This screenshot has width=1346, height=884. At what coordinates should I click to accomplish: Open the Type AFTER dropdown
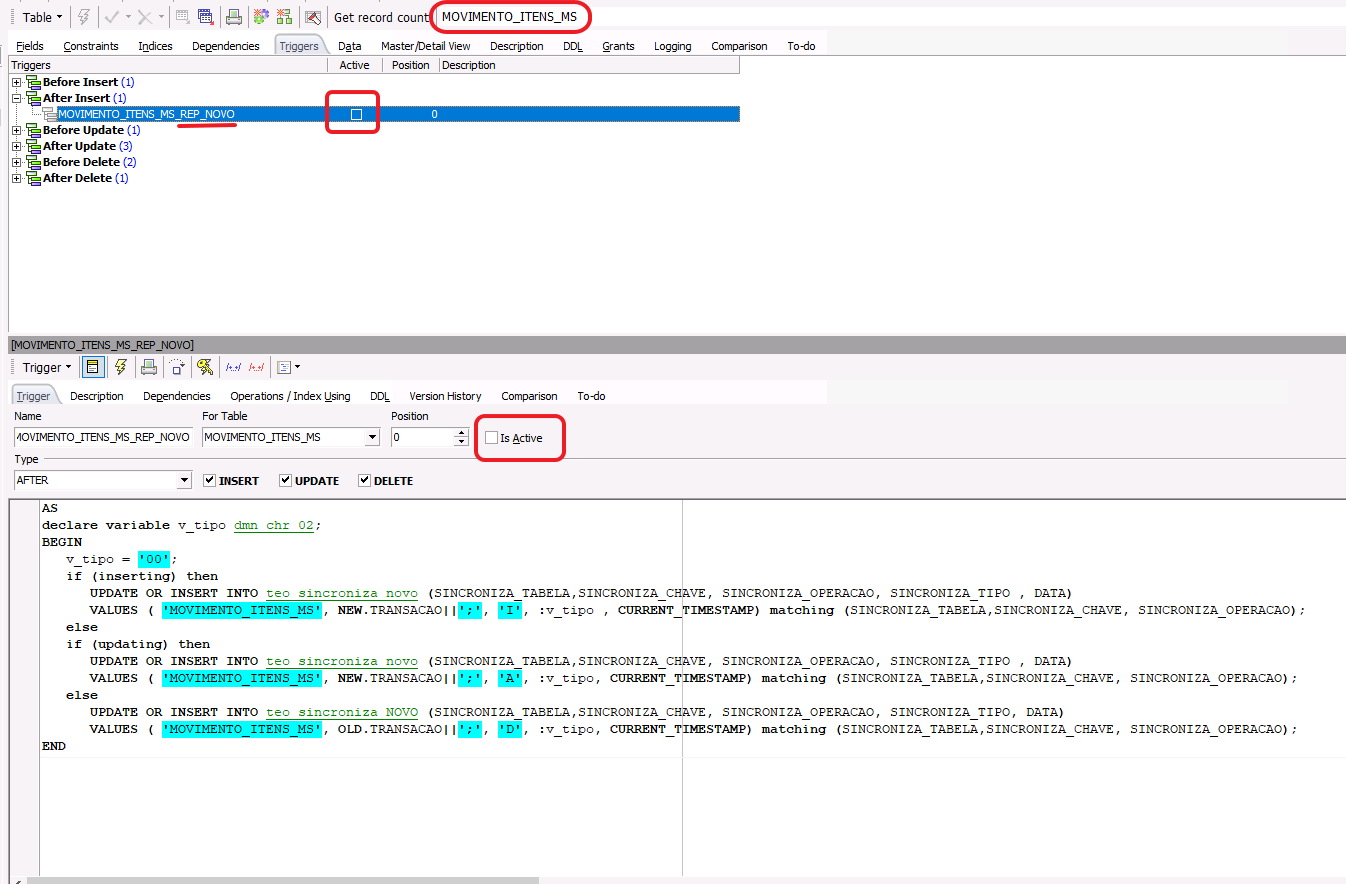coord(184,480)
